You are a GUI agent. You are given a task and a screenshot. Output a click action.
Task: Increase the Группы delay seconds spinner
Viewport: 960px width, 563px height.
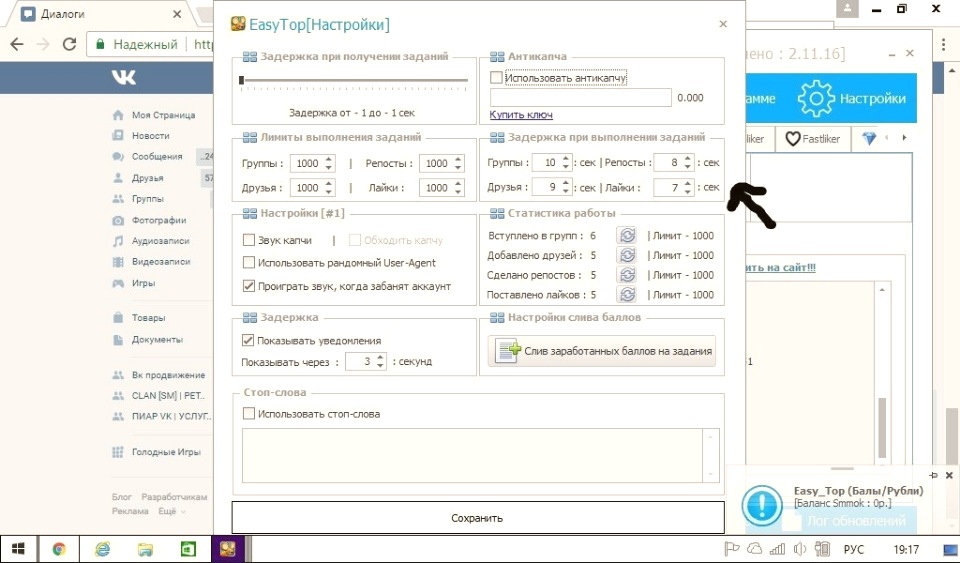pos(566,159)
